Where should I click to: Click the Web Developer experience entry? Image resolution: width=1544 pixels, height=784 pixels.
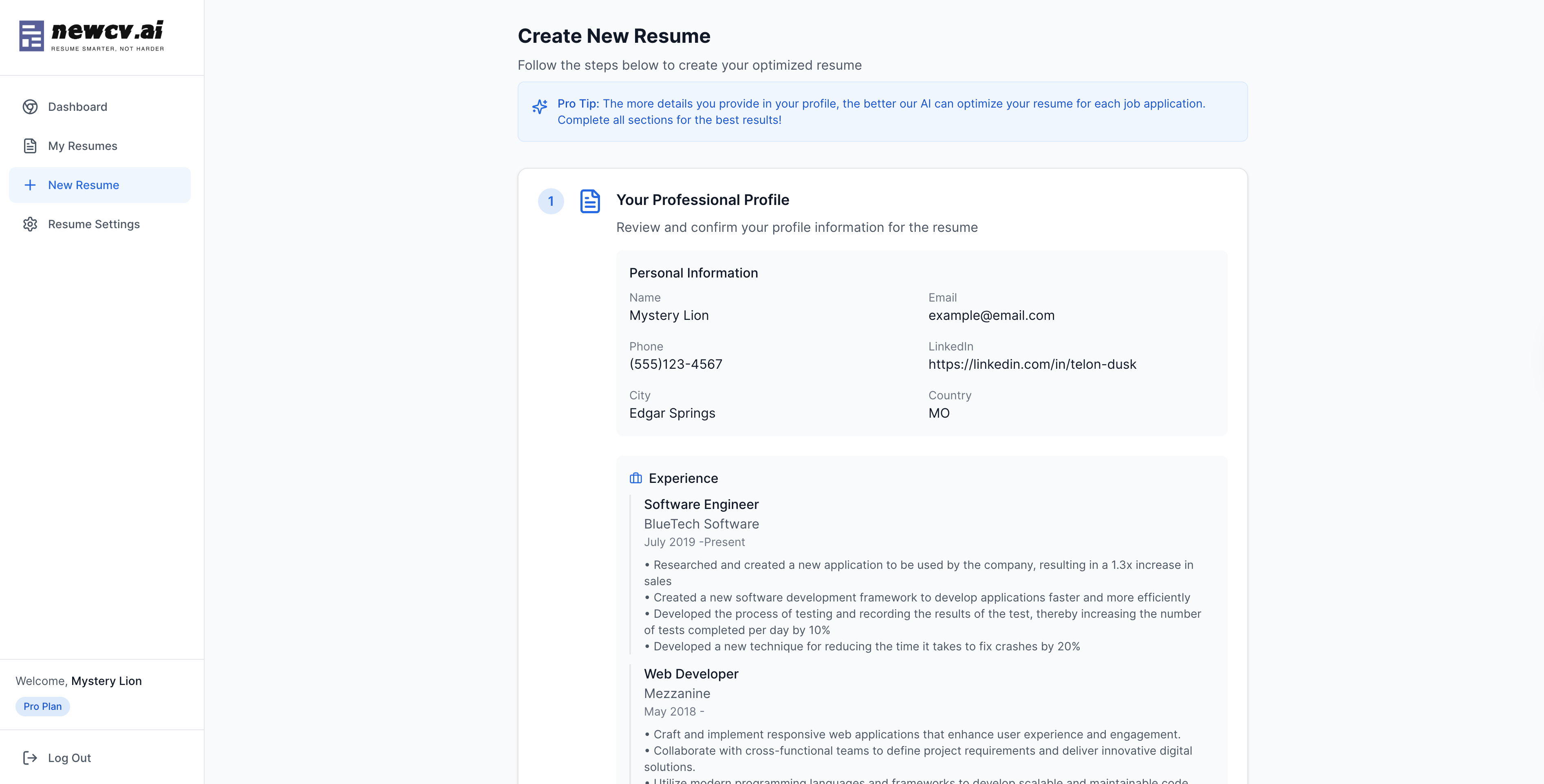point(690,674)
